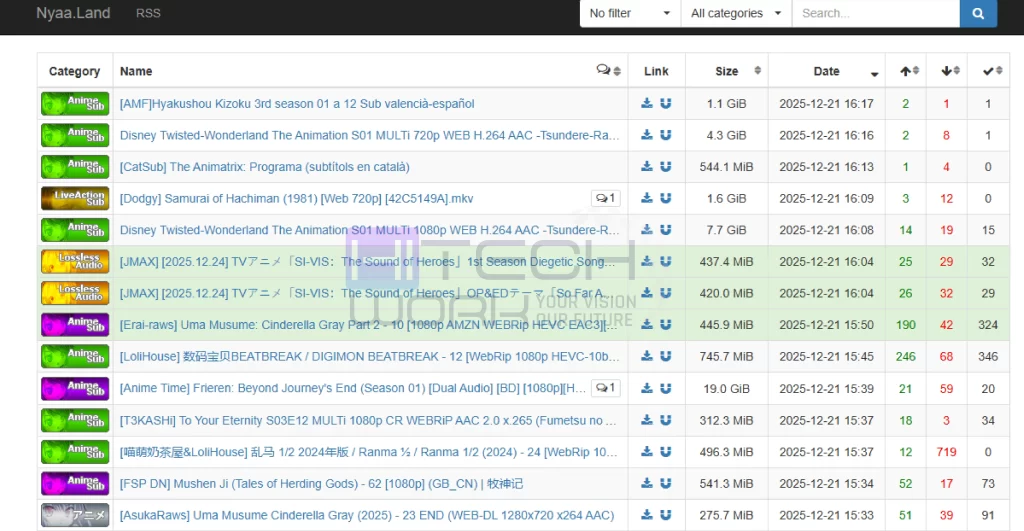
Task: Download torrent file for Hyakushou Kizoku row
Action: click(x=647, y=103)
